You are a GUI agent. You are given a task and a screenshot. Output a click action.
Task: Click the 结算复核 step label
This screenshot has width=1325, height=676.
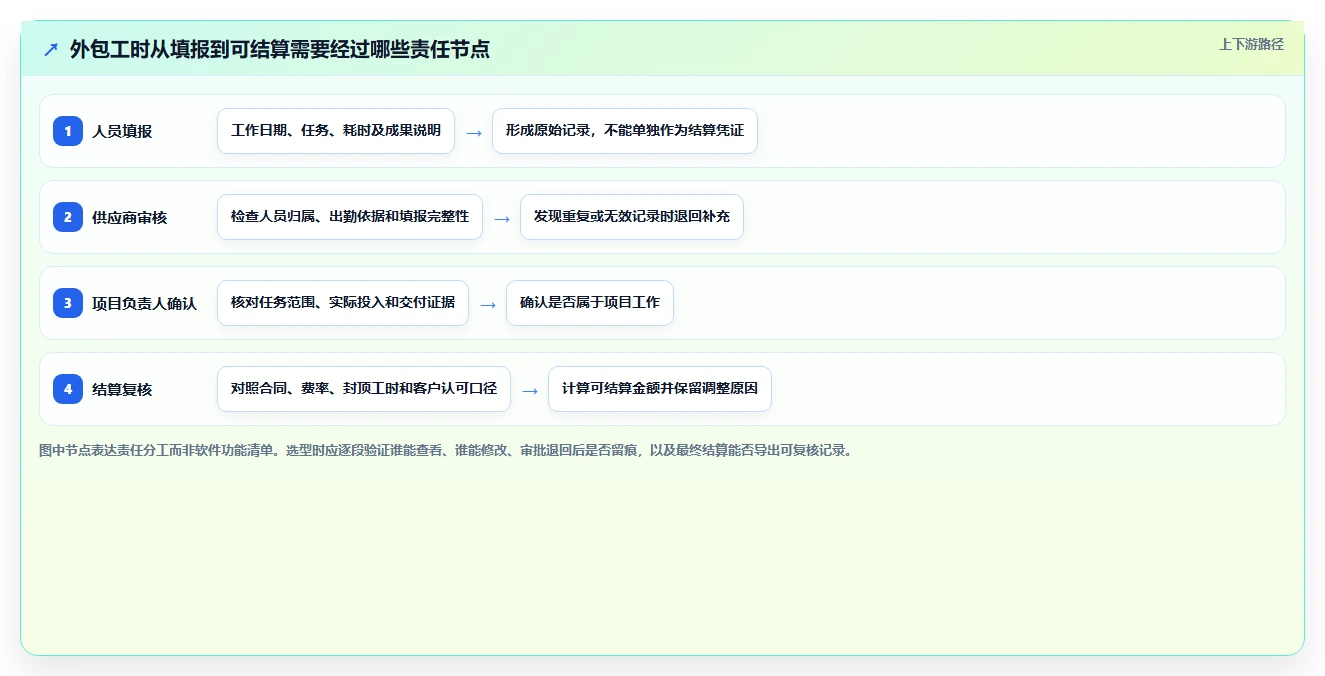122,389
